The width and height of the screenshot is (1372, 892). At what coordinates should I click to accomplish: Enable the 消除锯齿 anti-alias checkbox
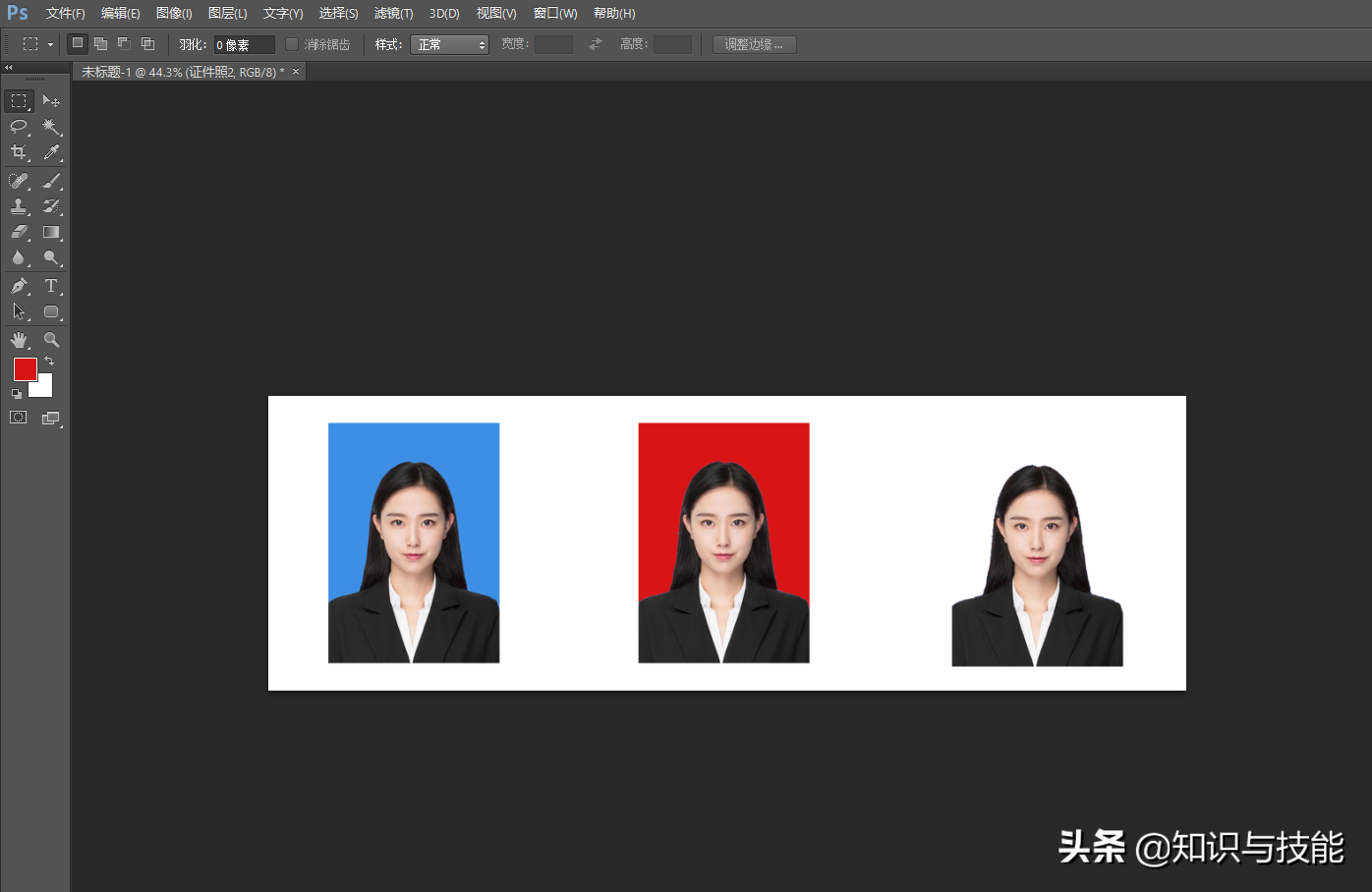[x=292, y=44]
